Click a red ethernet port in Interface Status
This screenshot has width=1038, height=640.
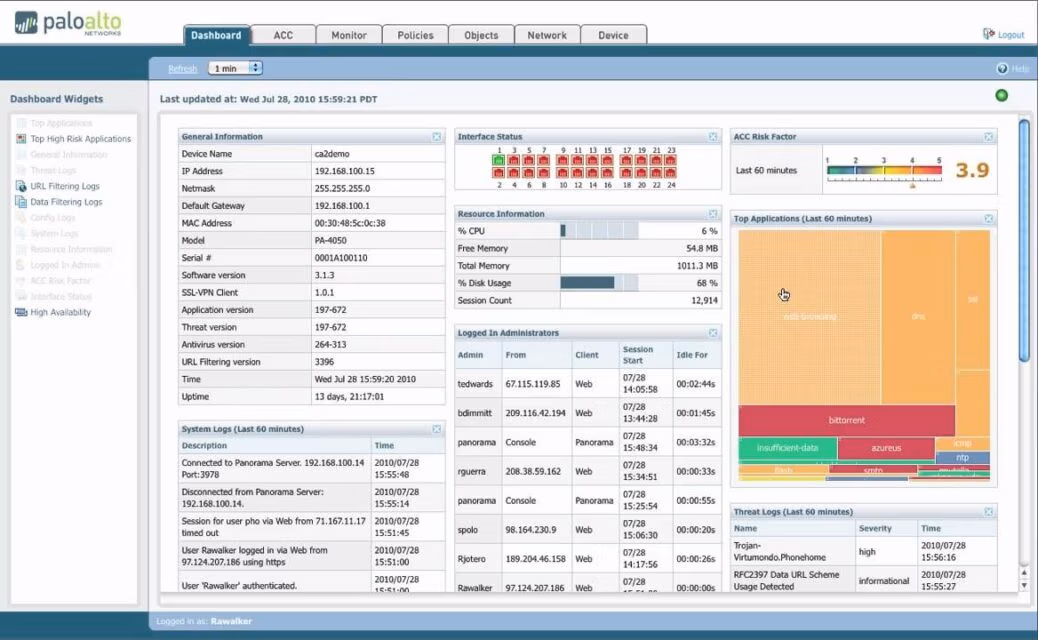(x=512, y=160)
